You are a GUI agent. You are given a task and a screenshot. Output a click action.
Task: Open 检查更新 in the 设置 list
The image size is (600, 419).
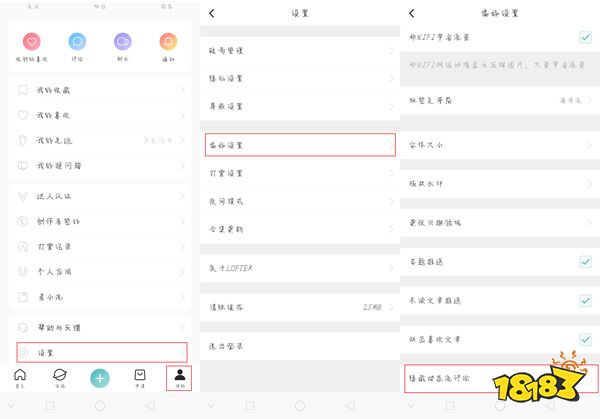pos(300,229)
